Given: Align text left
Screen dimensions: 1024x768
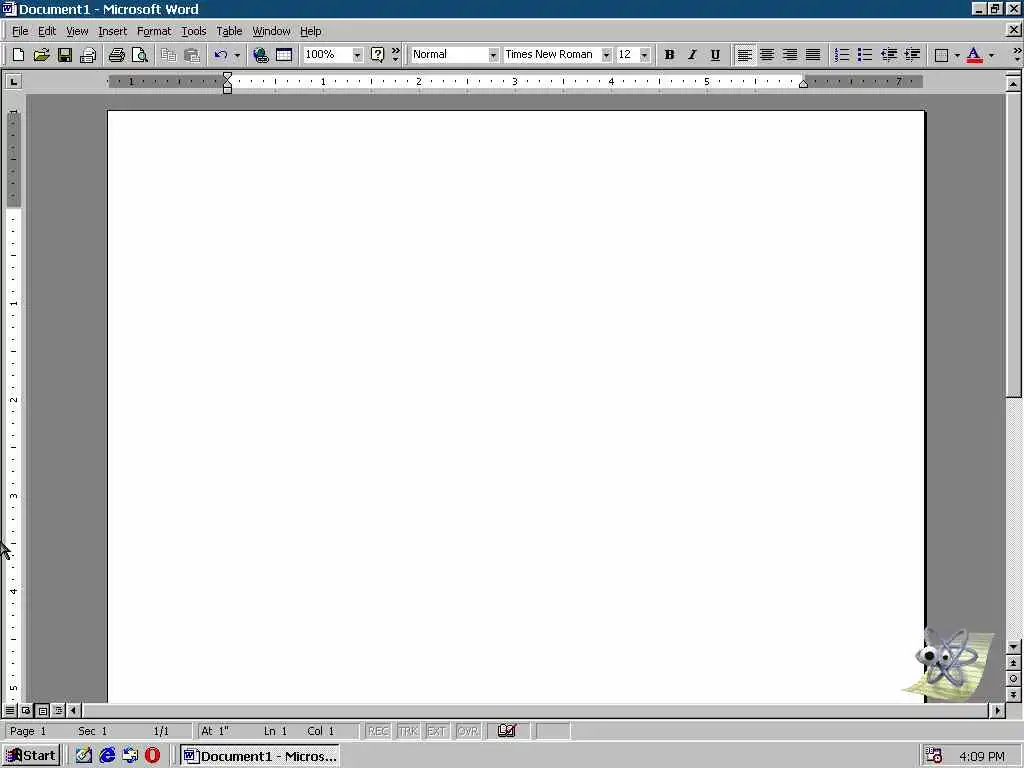Looking at the screenshot, I should pos(744,55).
